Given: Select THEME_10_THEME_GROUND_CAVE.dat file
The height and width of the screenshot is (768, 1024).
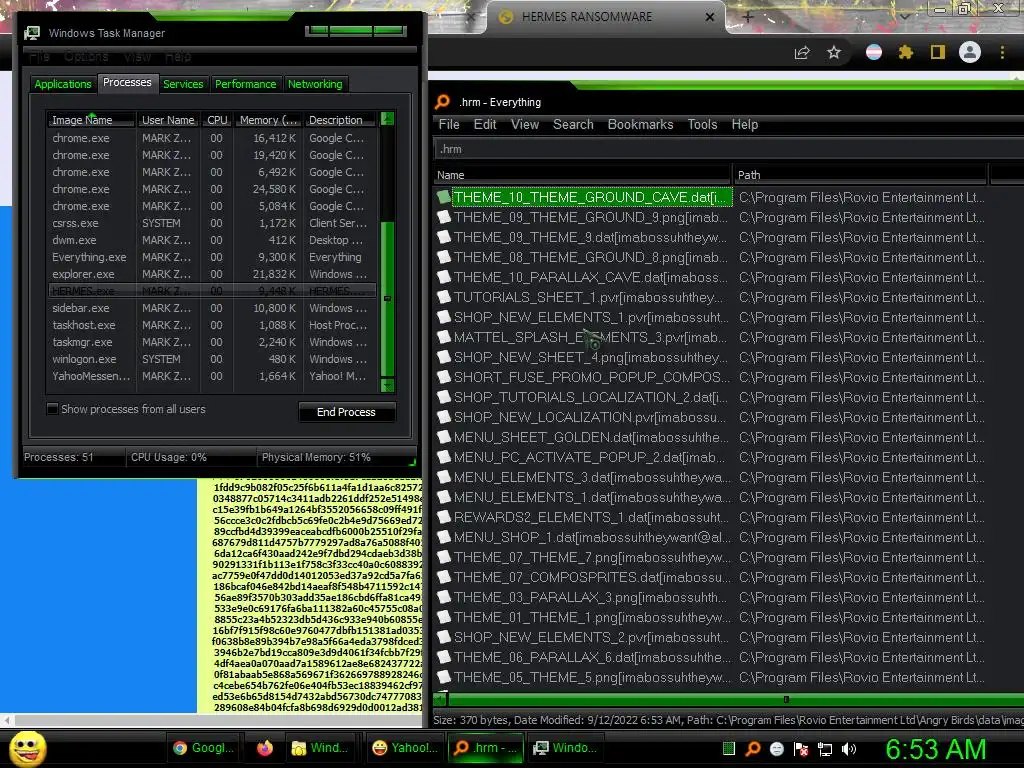Looking at the screenshot, I should point(590,197).
